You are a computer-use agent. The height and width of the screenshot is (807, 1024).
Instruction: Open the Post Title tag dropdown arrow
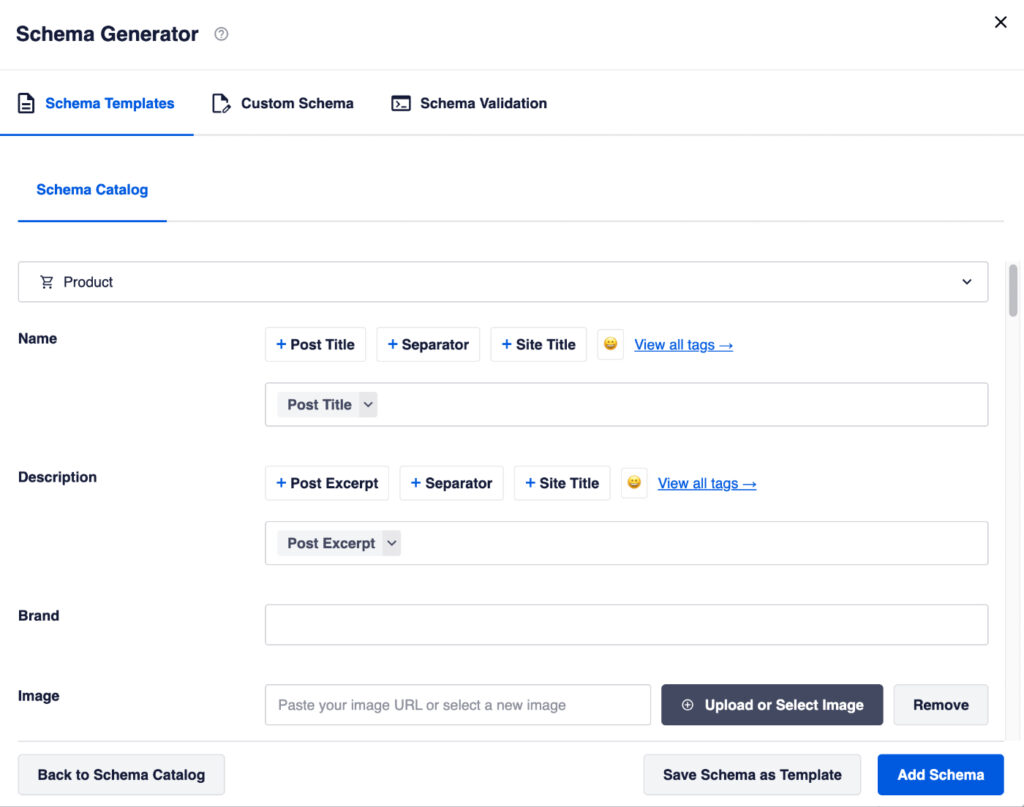click(368, 404)
